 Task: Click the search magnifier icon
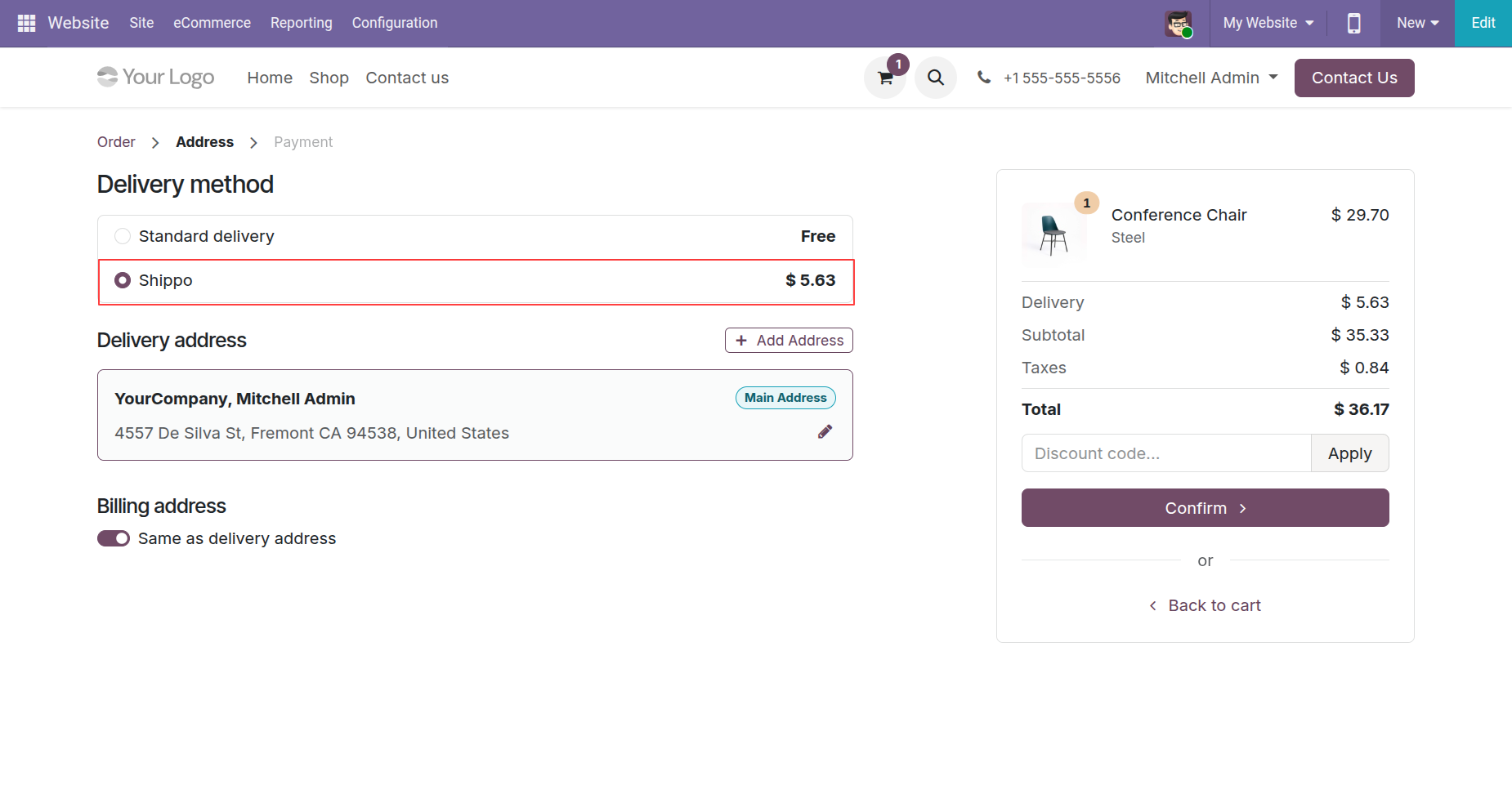click(935, 78)
